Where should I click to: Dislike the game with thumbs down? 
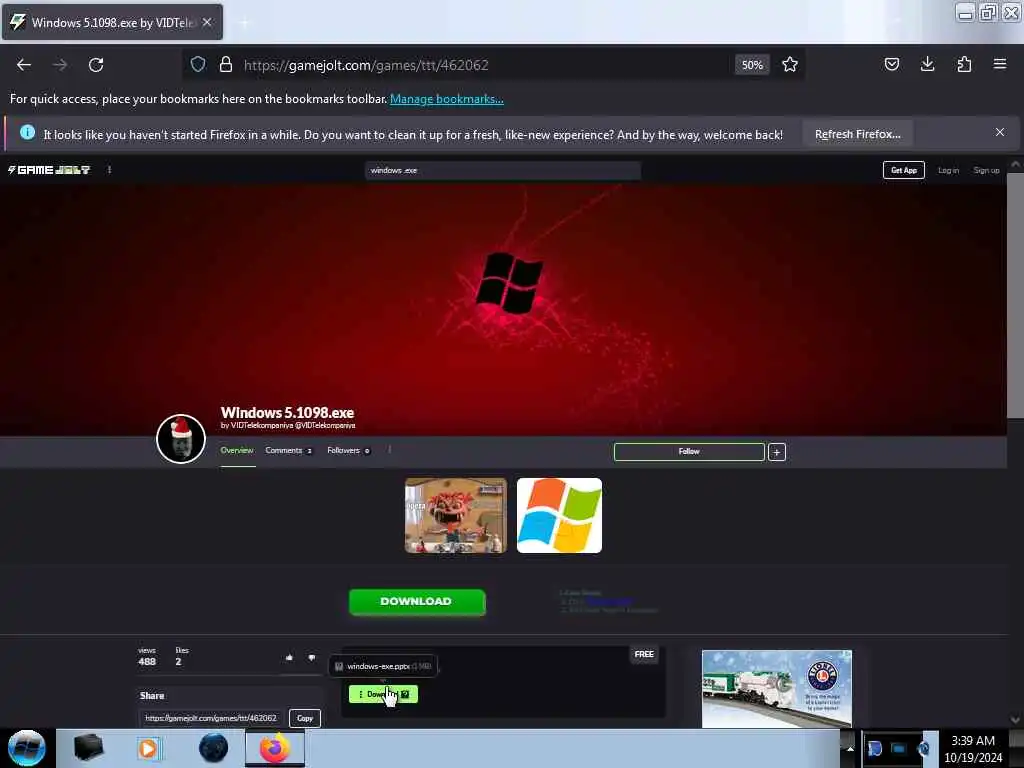312,658
